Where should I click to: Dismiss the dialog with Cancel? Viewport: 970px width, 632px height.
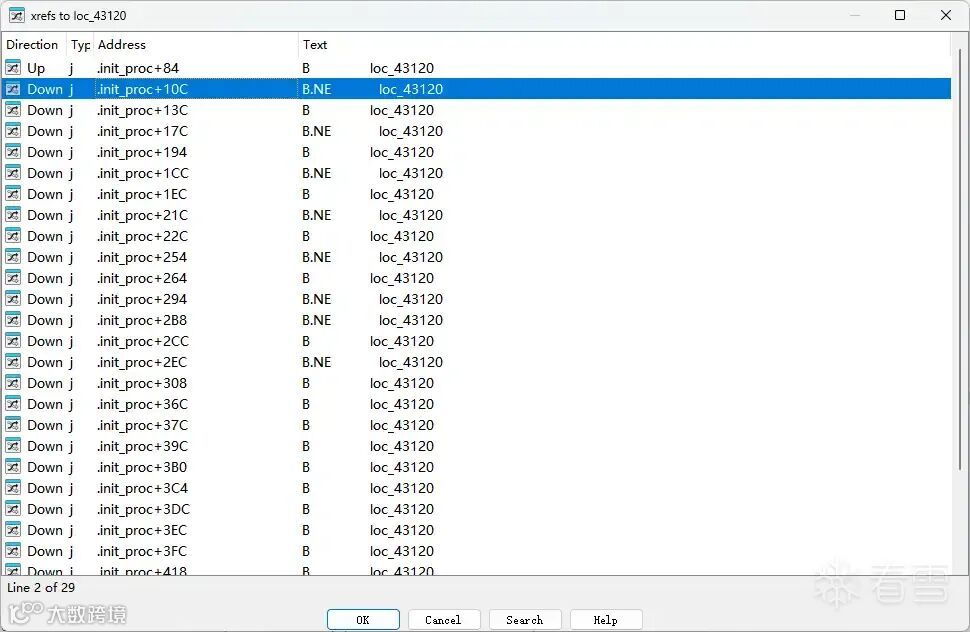(x=444, y=620)
